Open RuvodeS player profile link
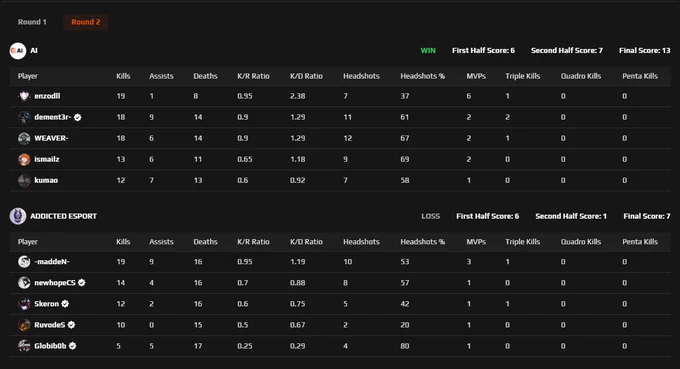 click(x=50, y=325)
